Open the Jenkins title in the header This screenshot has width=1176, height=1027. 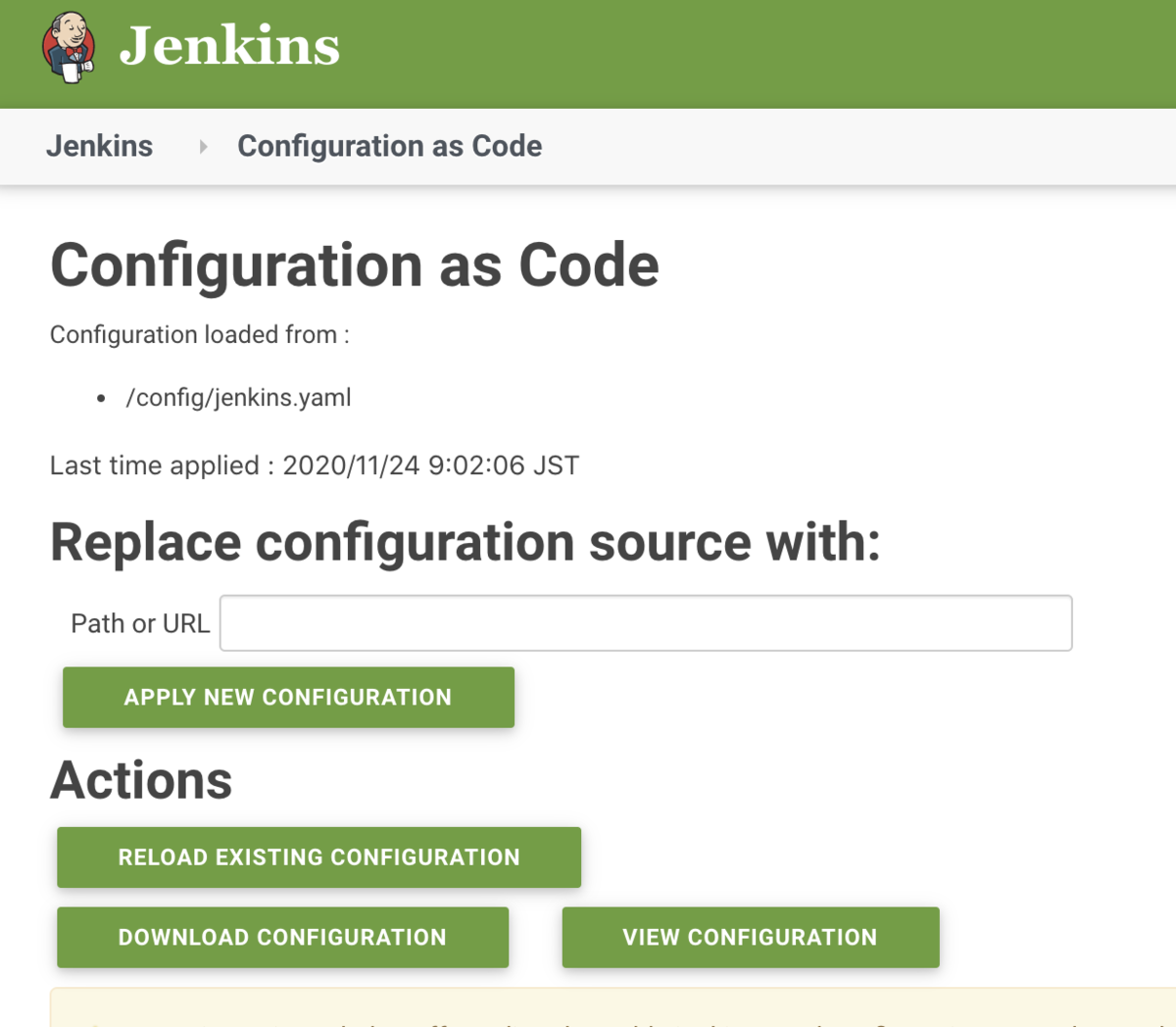tap(229, 46)
